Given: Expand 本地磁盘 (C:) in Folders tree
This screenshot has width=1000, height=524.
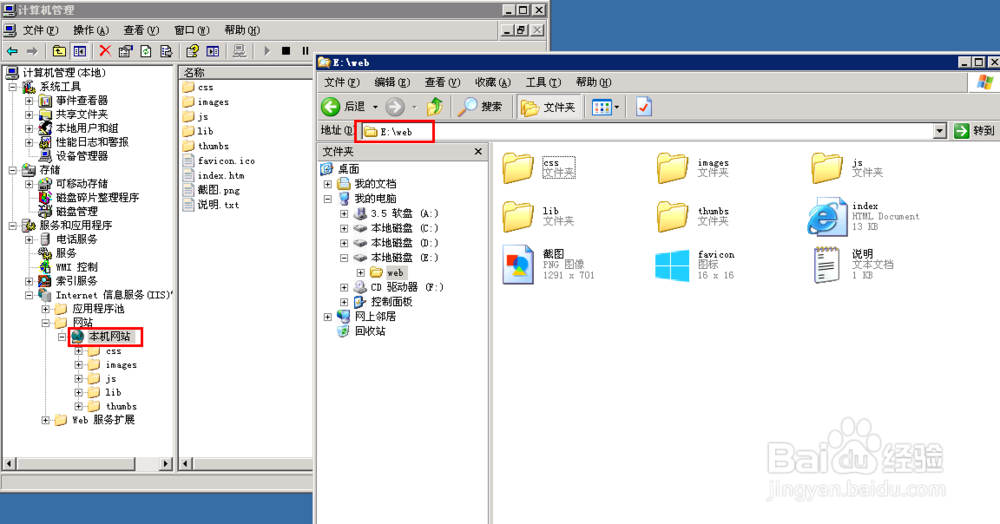Looking at the screenshot, I should (344, 228).
